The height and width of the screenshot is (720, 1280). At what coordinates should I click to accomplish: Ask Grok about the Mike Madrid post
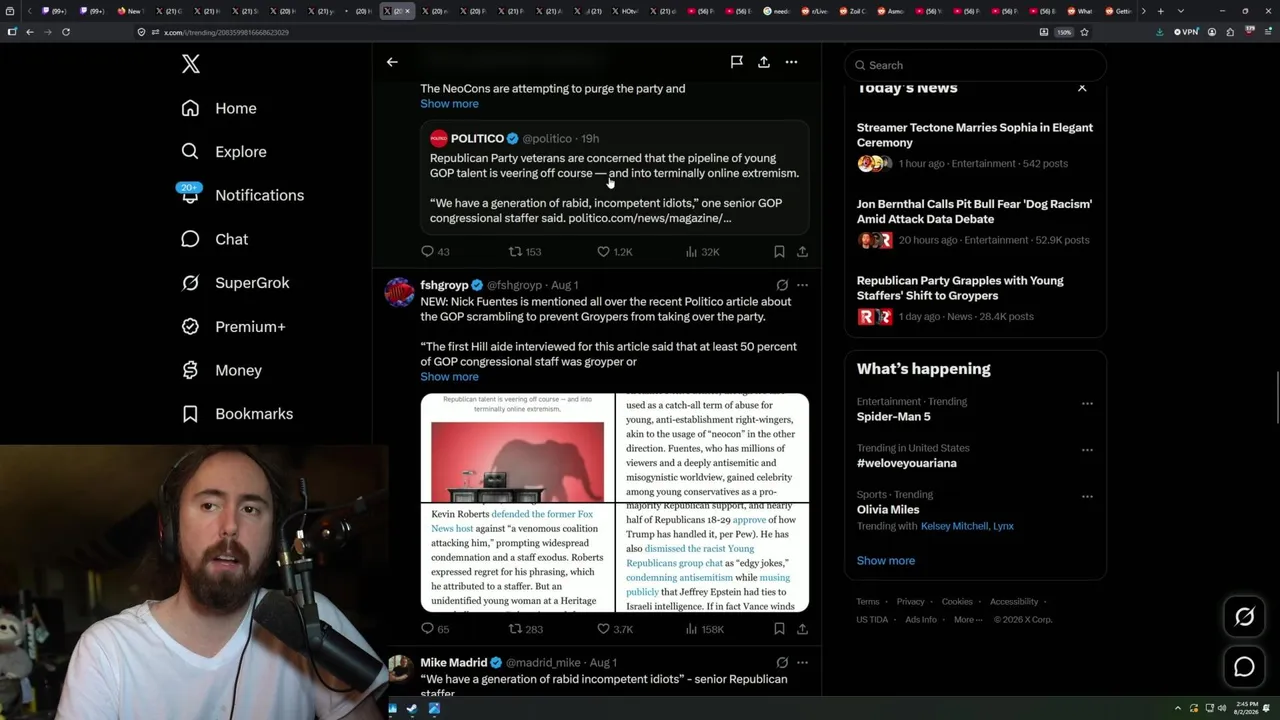pos(782,662)
